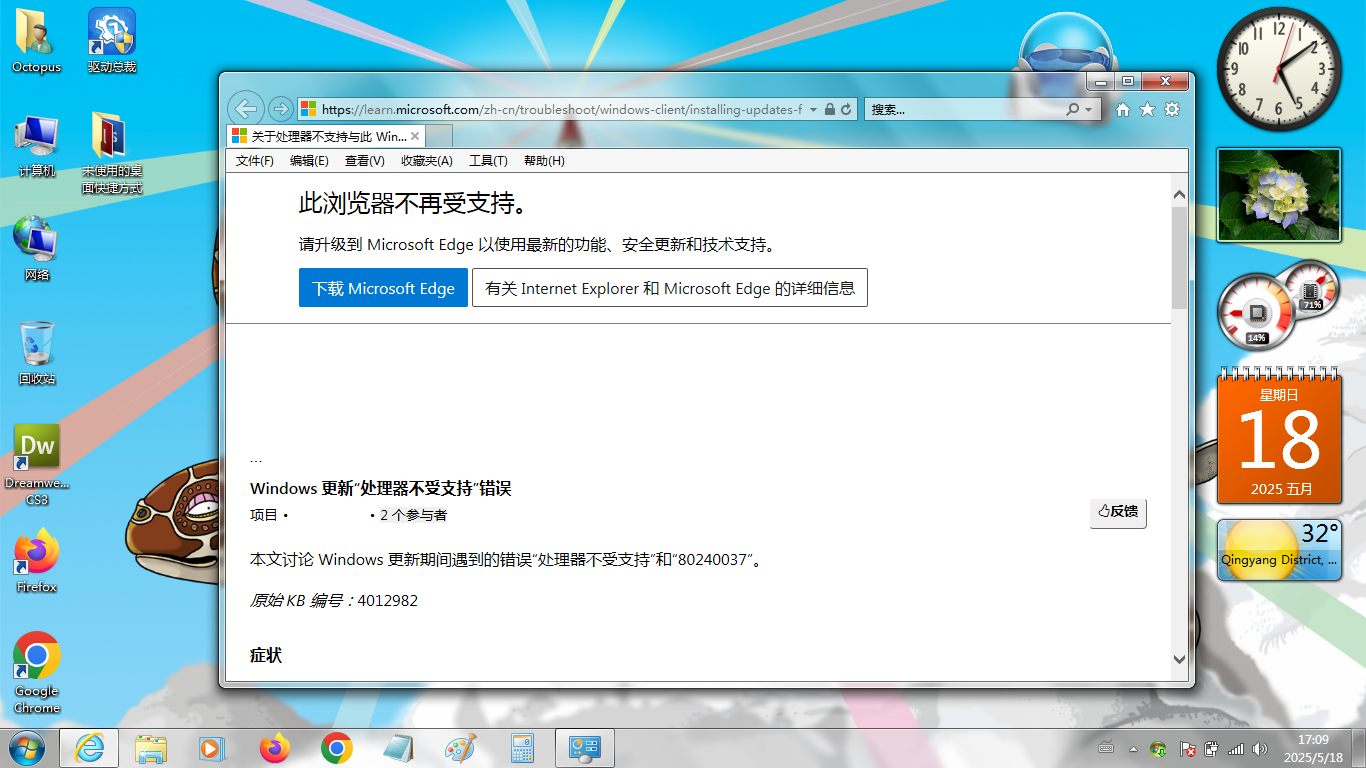Click the network signal tray icon
The image size is (1366, 768).
(1235, 748)
